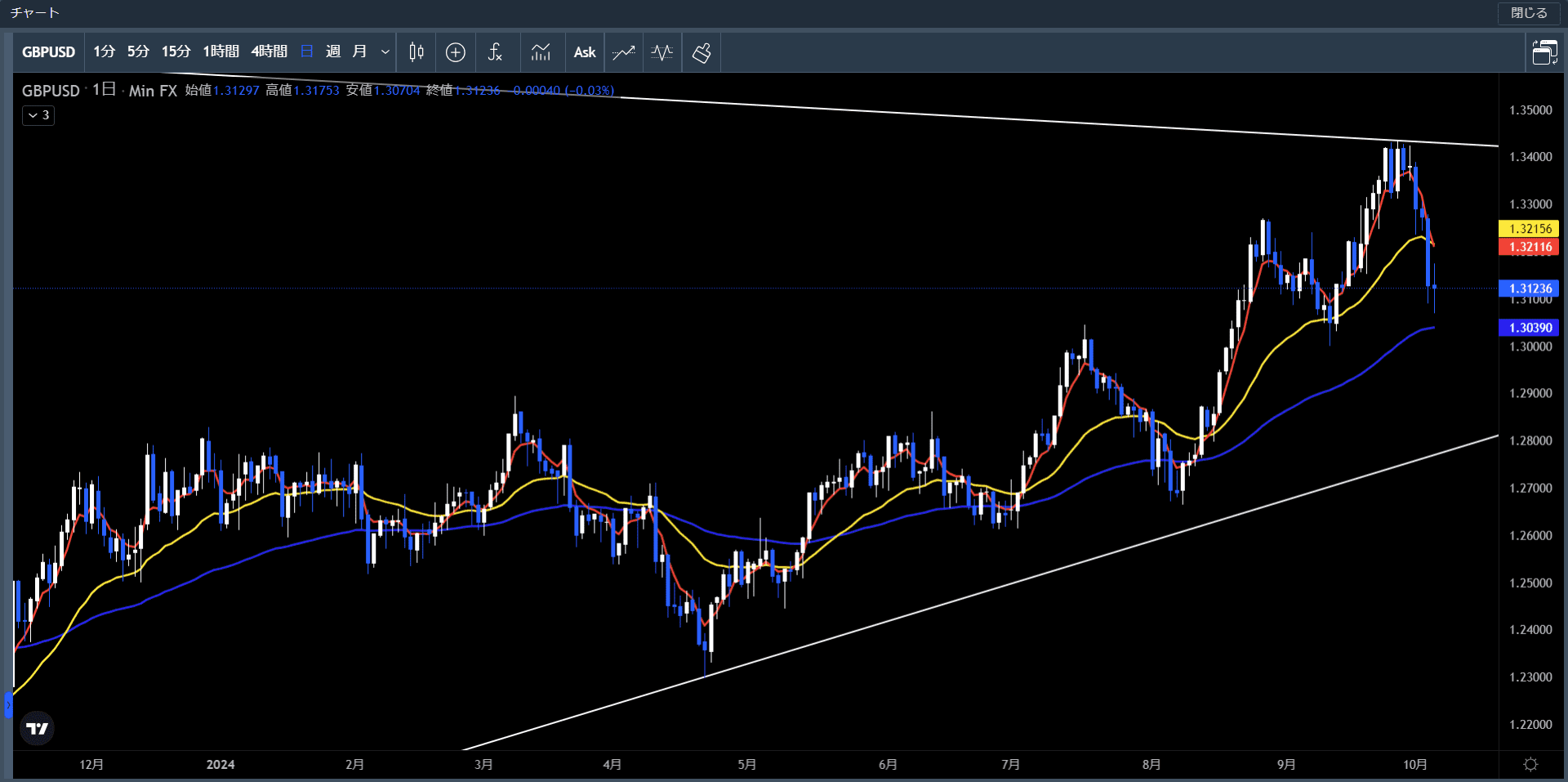
Task: Open the left side panel handle
Action: click(x=8, y=704)
